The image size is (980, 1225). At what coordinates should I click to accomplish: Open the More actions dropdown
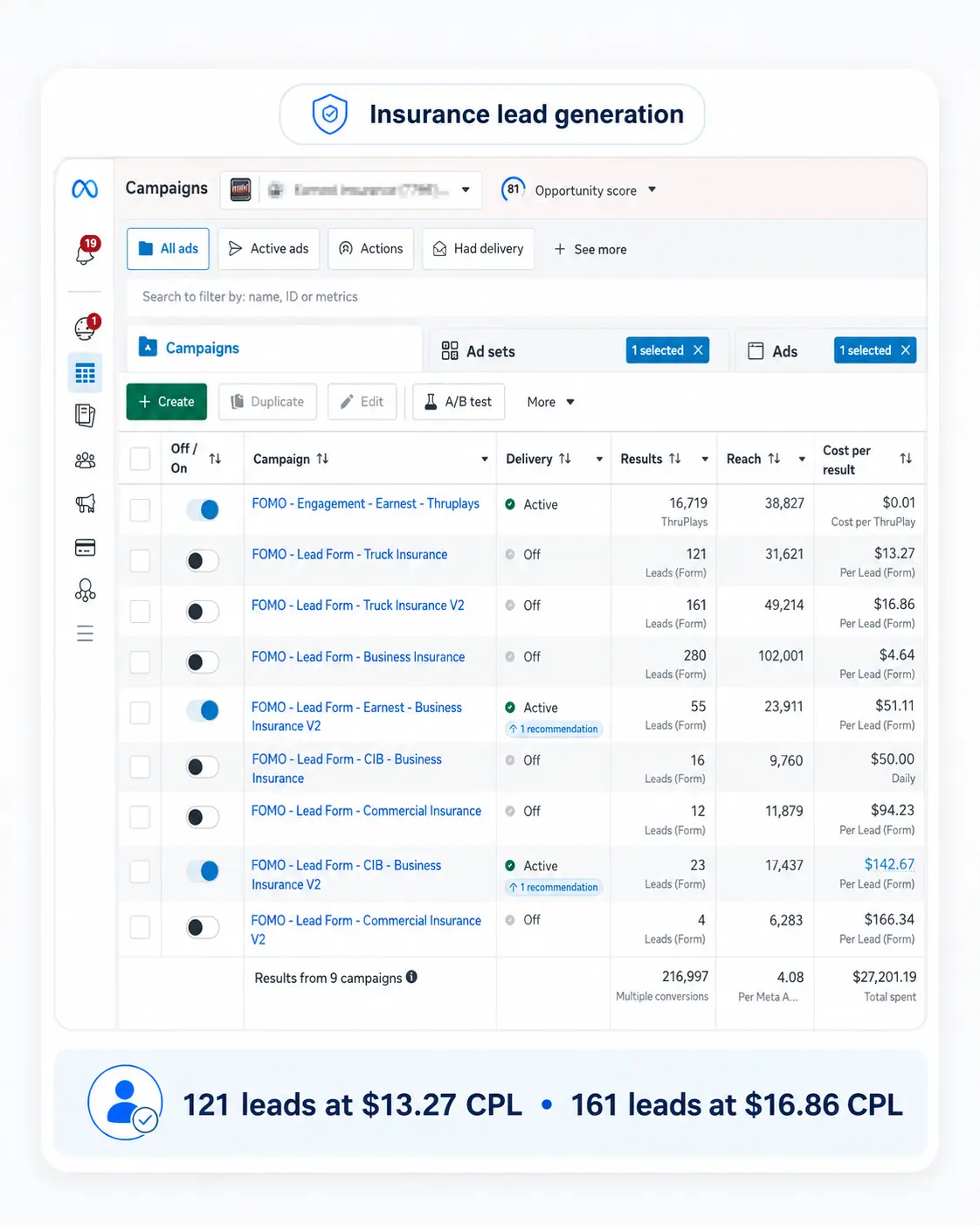550,402
